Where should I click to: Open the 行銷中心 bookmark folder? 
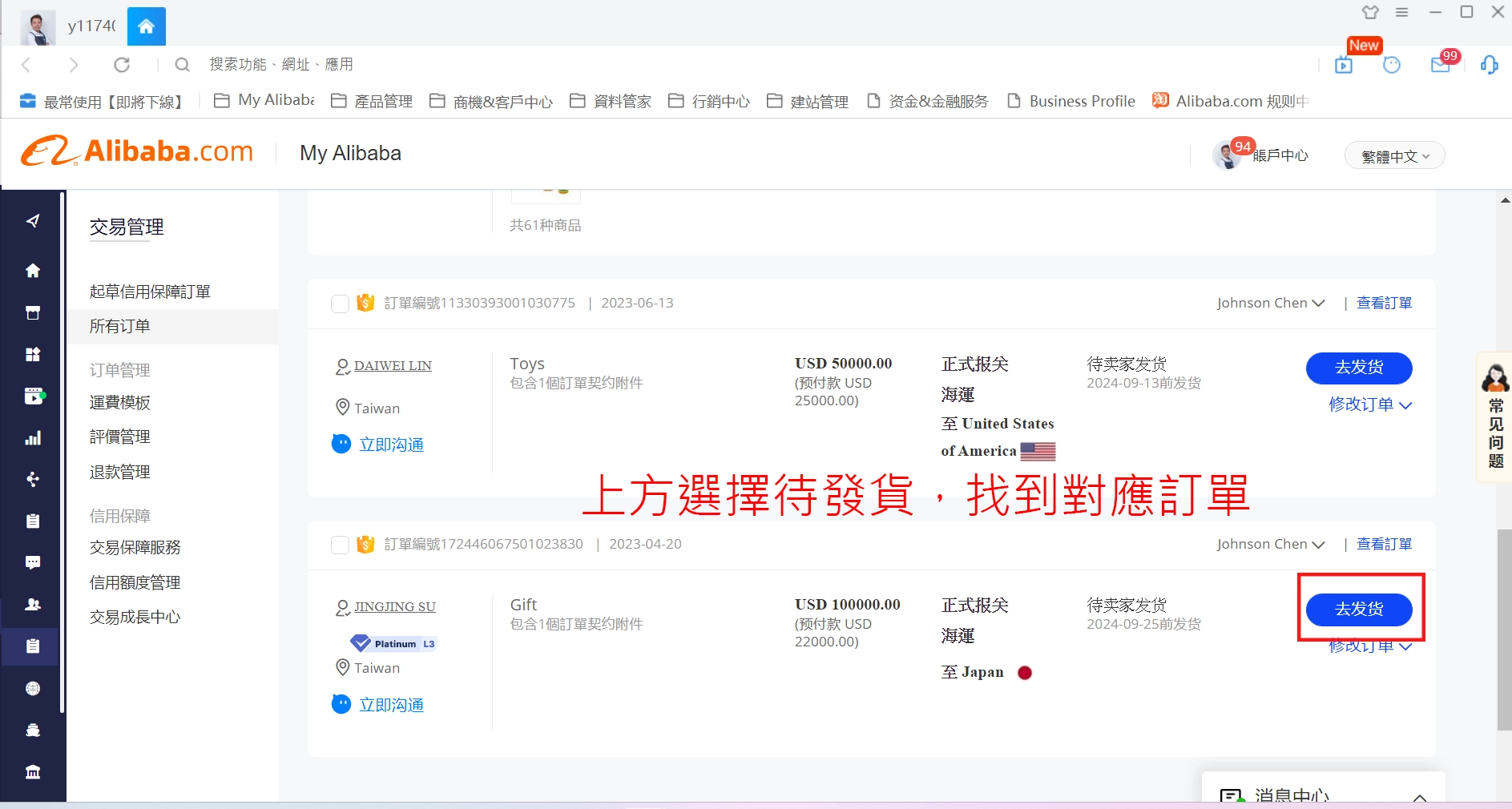click(x=709, y=101)
